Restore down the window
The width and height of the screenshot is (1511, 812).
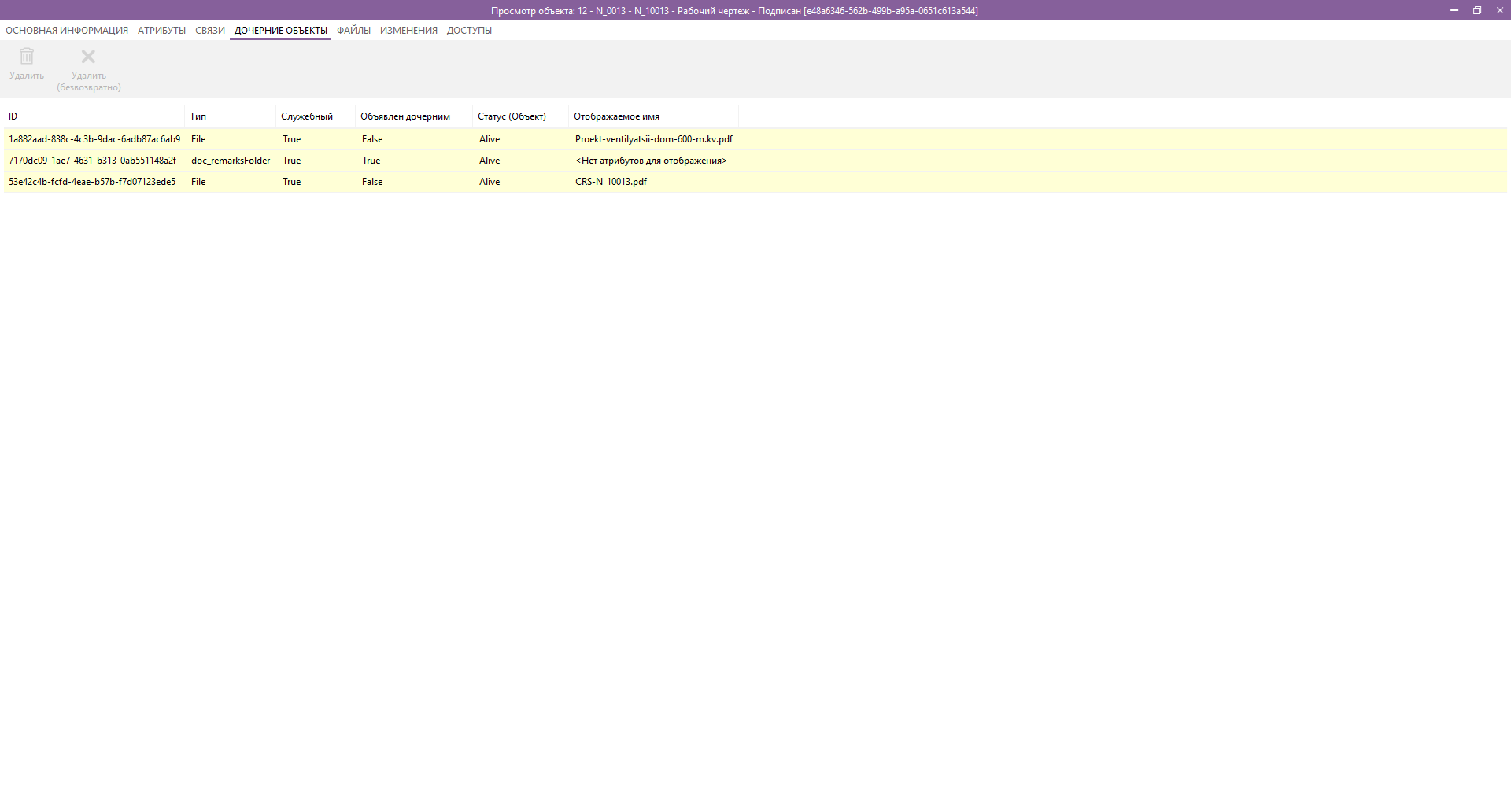coord(1477,10)
